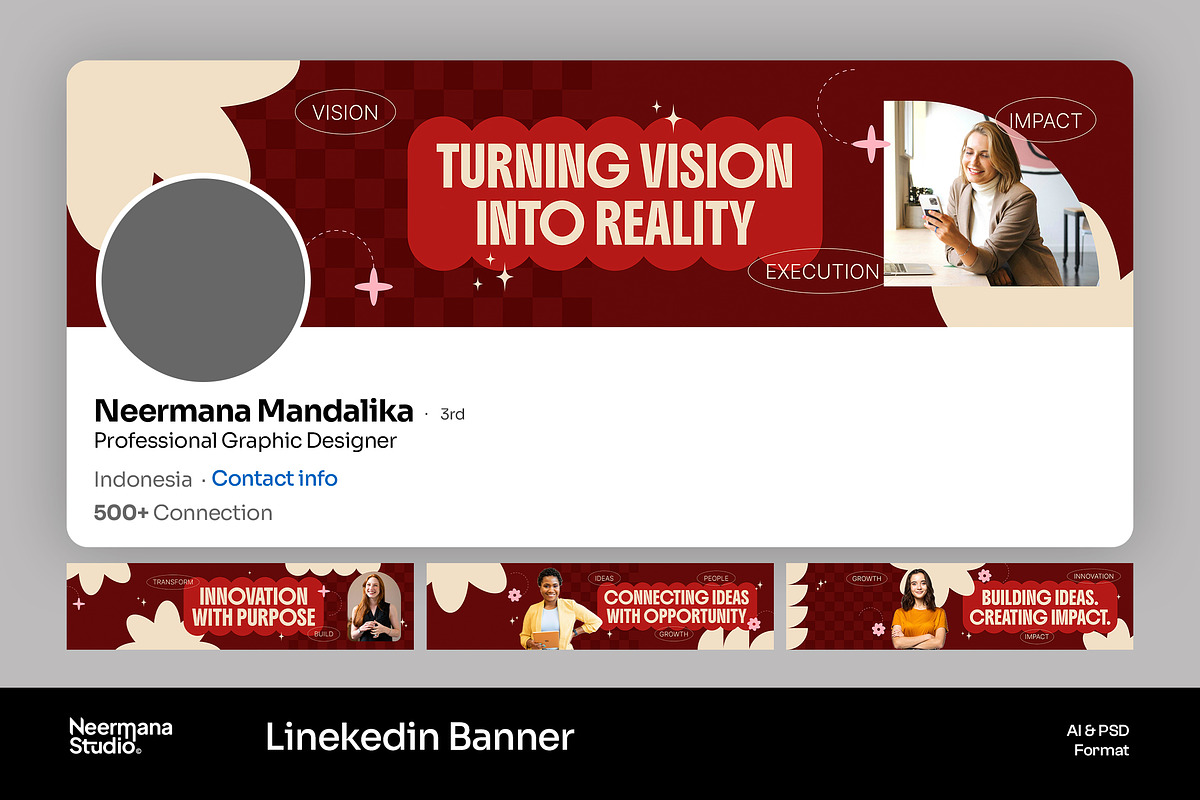Viewport: 1200px width, 800px height.
Task: Click the TRANSFORM label in first small banner
Action: point(173,581)
